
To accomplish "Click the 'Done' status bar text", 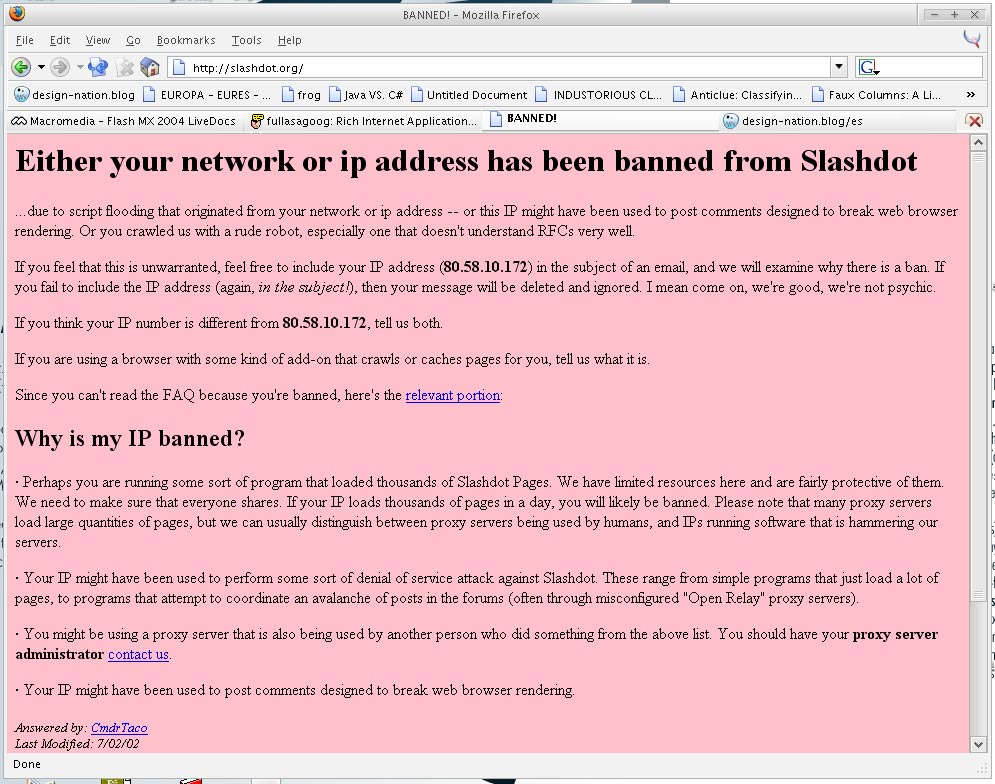I will (x=27, y=764).
